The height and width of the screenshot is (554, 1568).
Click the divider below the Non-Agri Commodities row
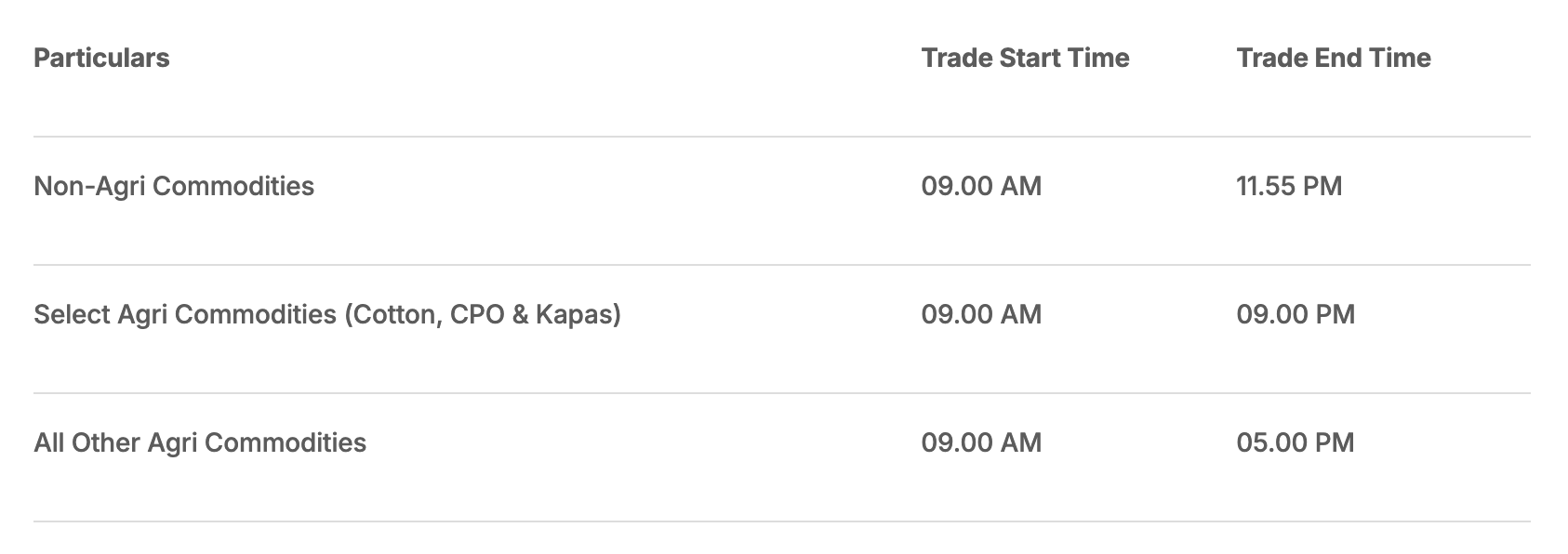(781, 265)
